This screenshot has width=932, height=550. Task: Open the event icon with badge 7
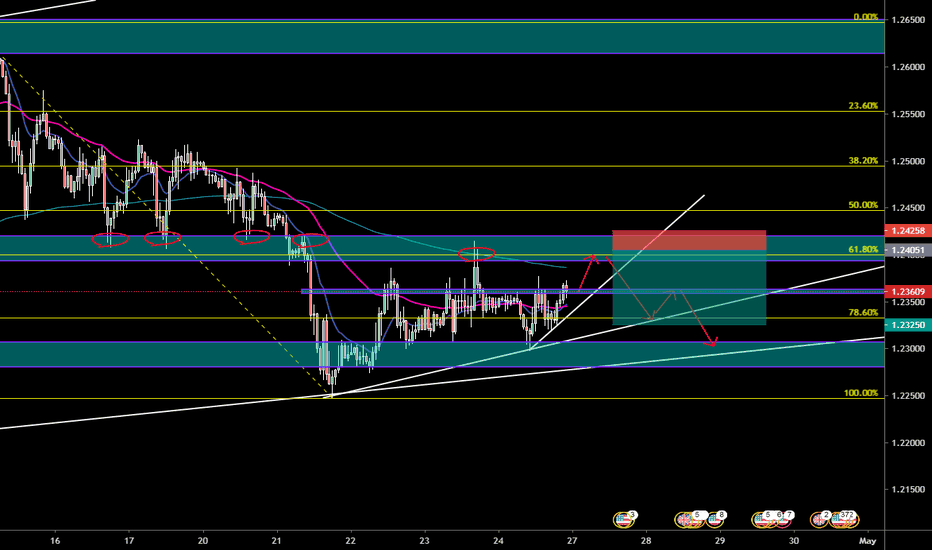click(x=783, y=520)
